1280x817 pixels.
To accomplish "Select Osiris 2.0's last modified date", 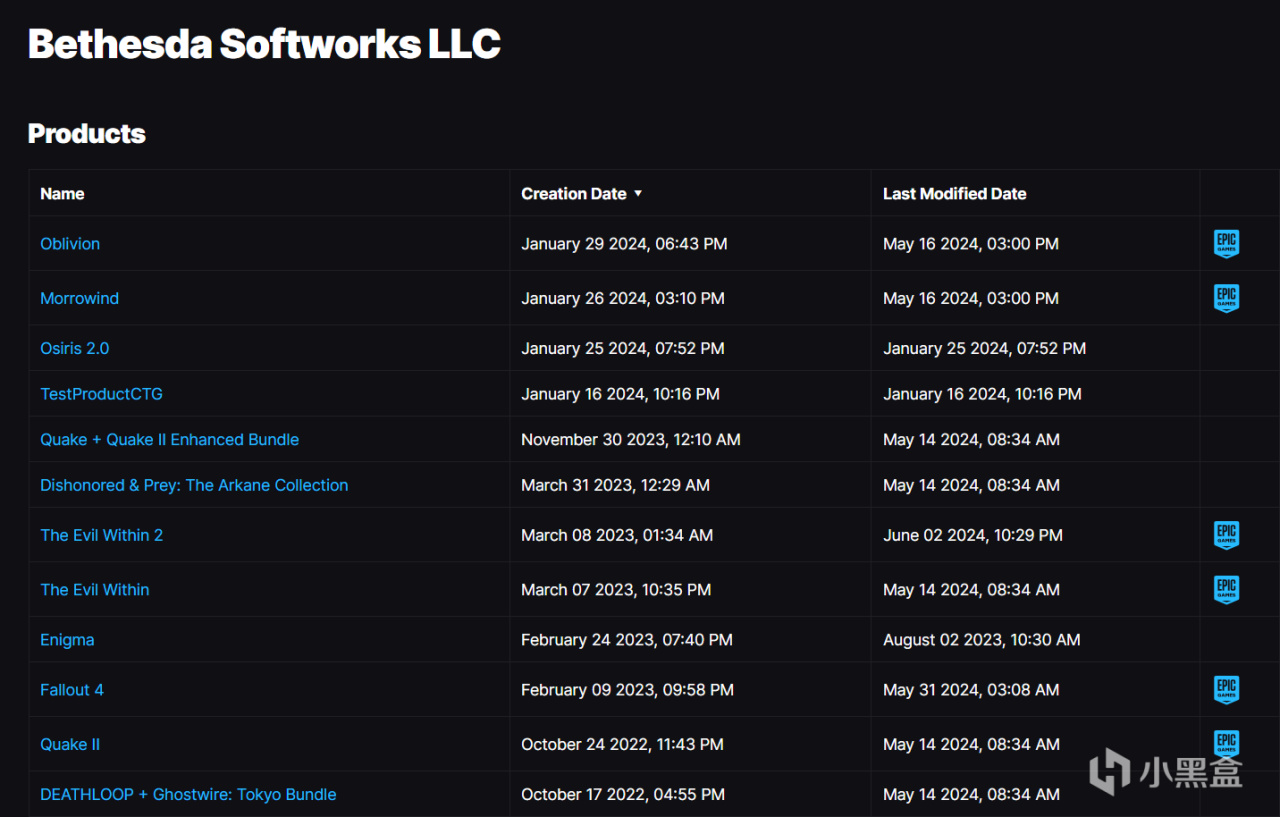I will point(984,348).
